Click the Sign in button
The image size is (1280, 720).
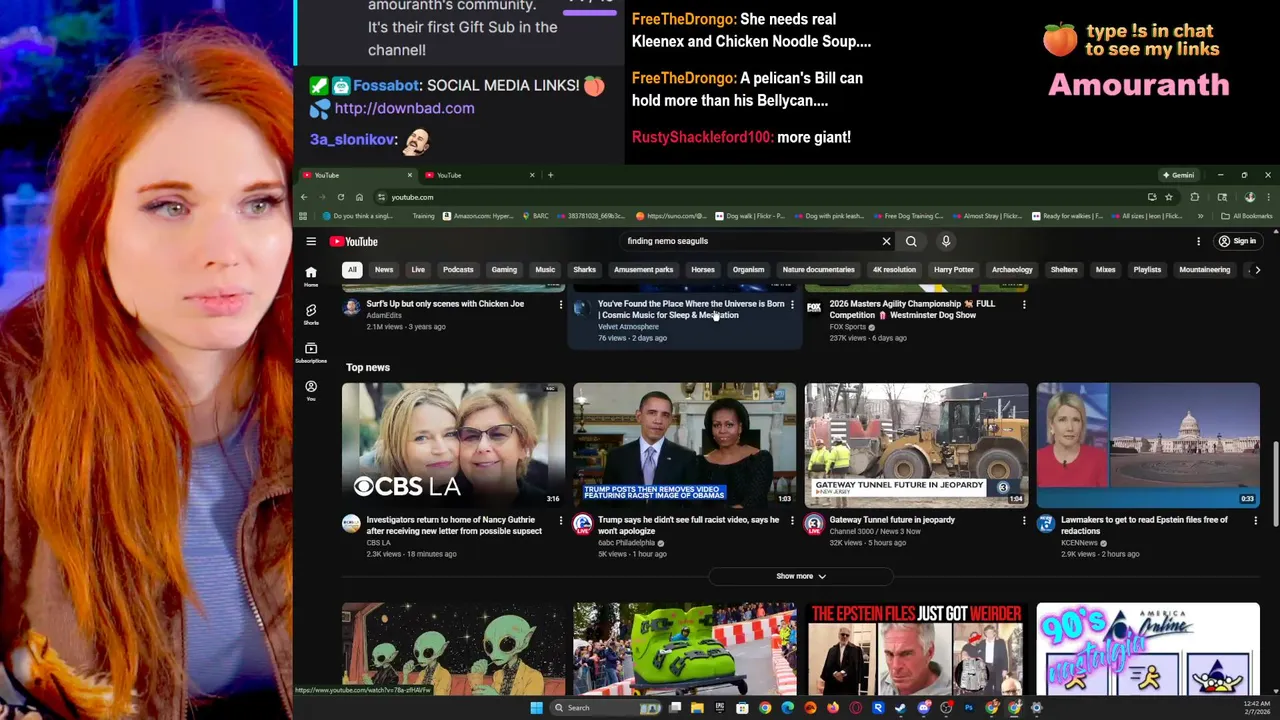click(1237, 241)
